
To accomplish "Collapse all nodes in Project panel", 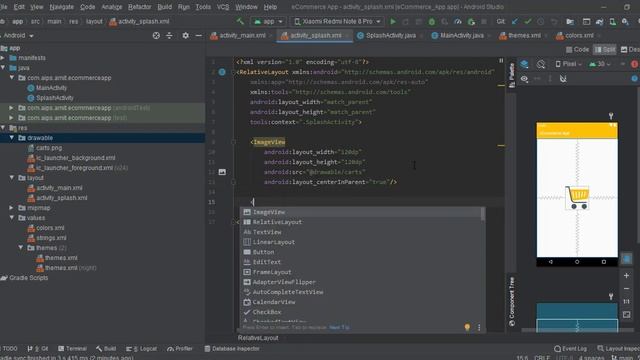I will point(169,36).
